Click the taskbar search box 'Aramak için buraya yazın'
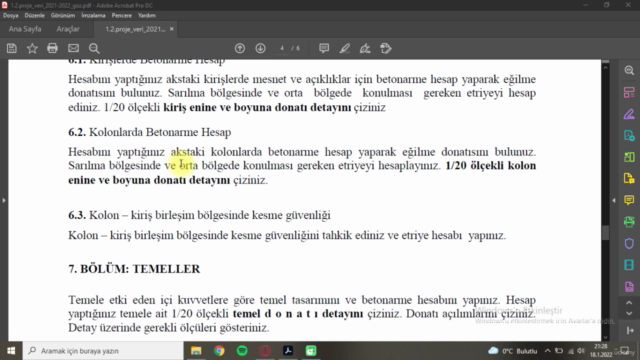The image size is (640, 360). pyautogui.click(x=103, y=351)
